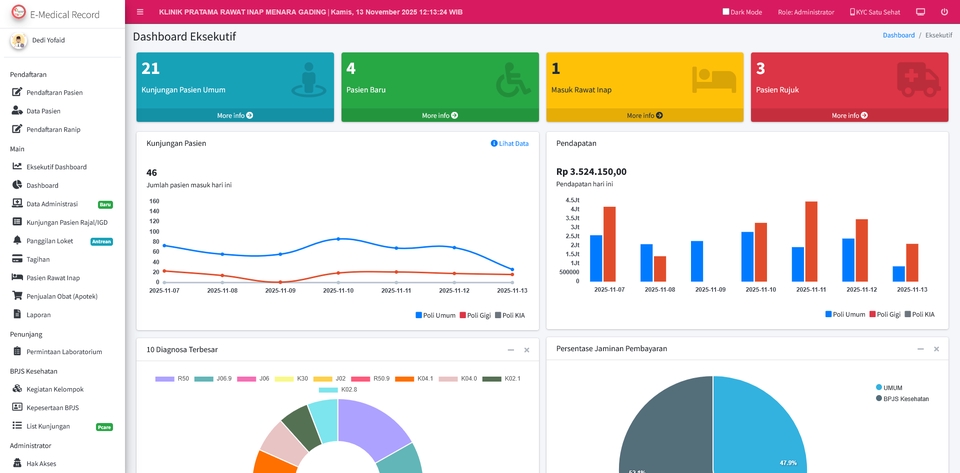The width and height of the screenshot is (960, 473).
Task: Open More info on Pasien Baru card
Action: tap(440, 115)
